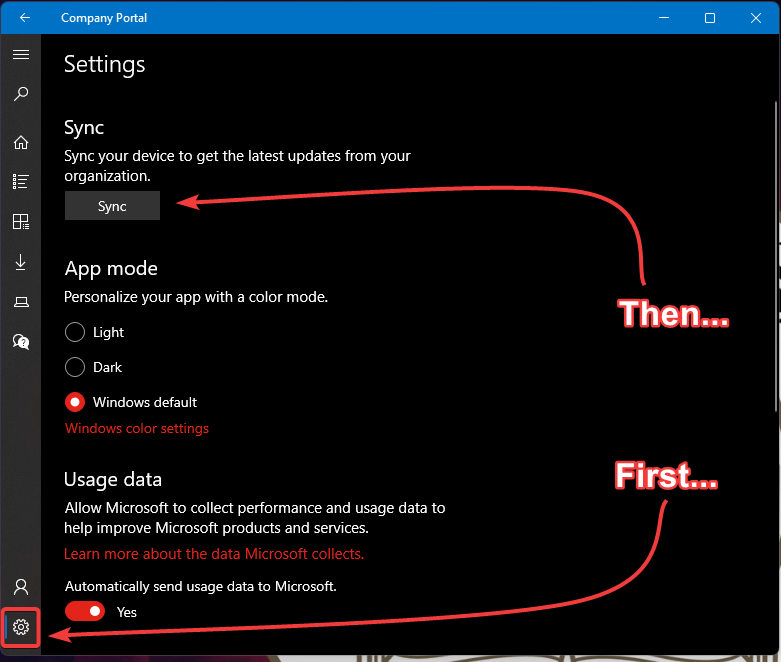This screenshot has width=781, height=662.
Task: Open the user account icon
Action: pyautogui.click(x=21, y=587)
